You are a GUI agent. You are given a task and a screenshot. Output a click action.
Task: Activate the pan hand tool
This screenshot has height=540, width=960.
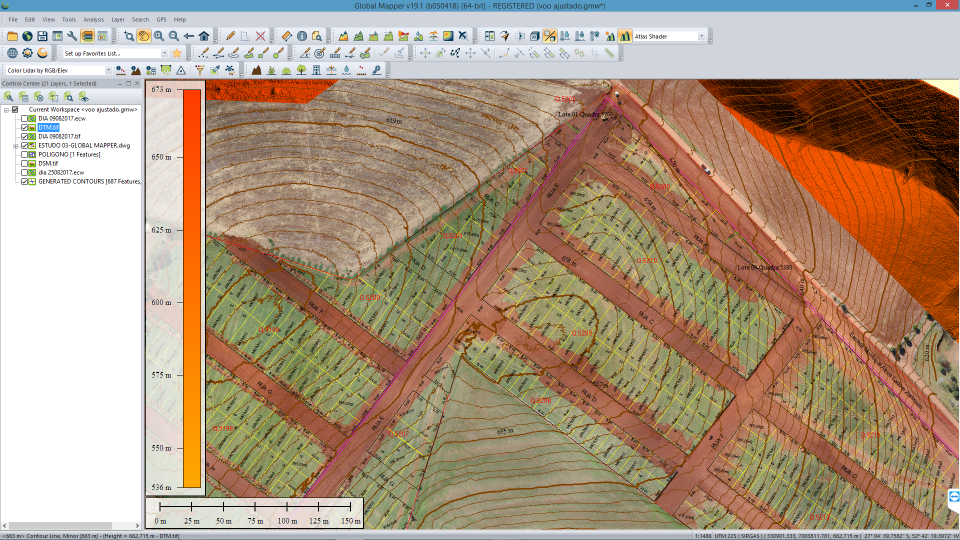coord(144,36)
